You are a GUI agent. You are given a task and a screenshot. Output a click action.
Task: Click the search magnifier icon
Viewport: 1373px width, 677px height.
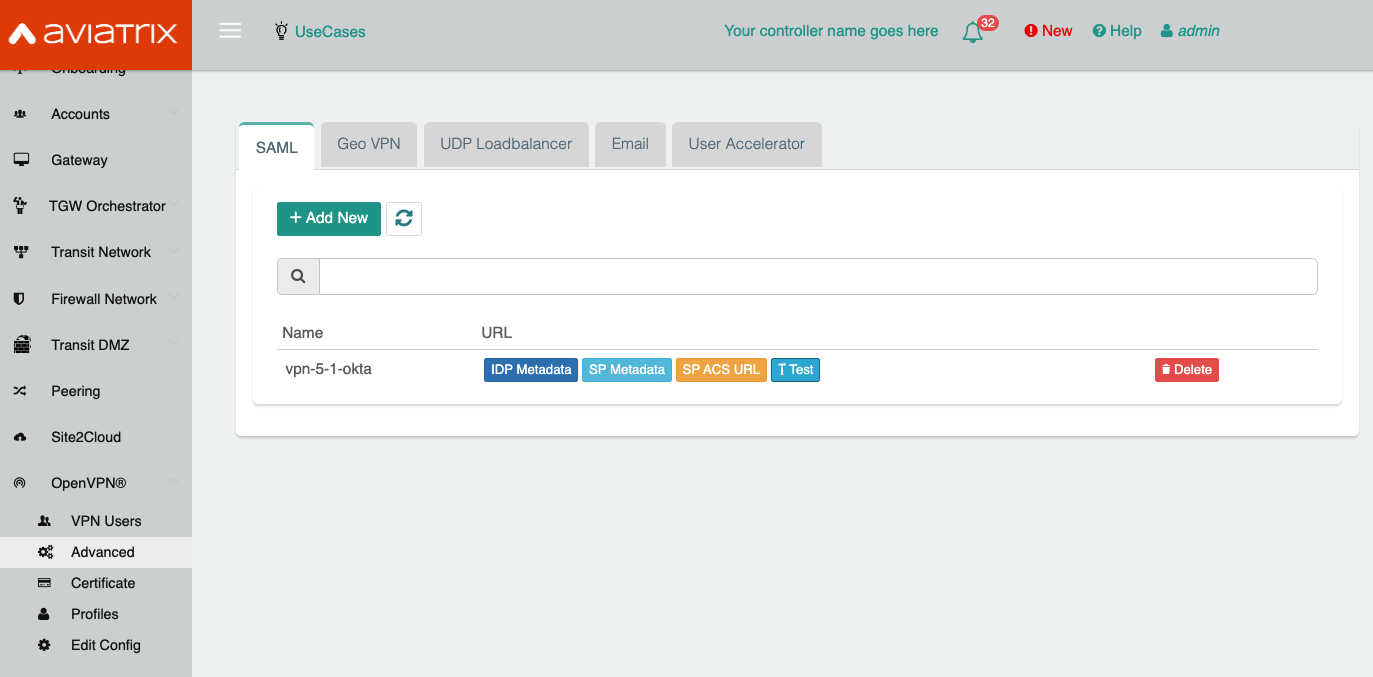[298, 277]
